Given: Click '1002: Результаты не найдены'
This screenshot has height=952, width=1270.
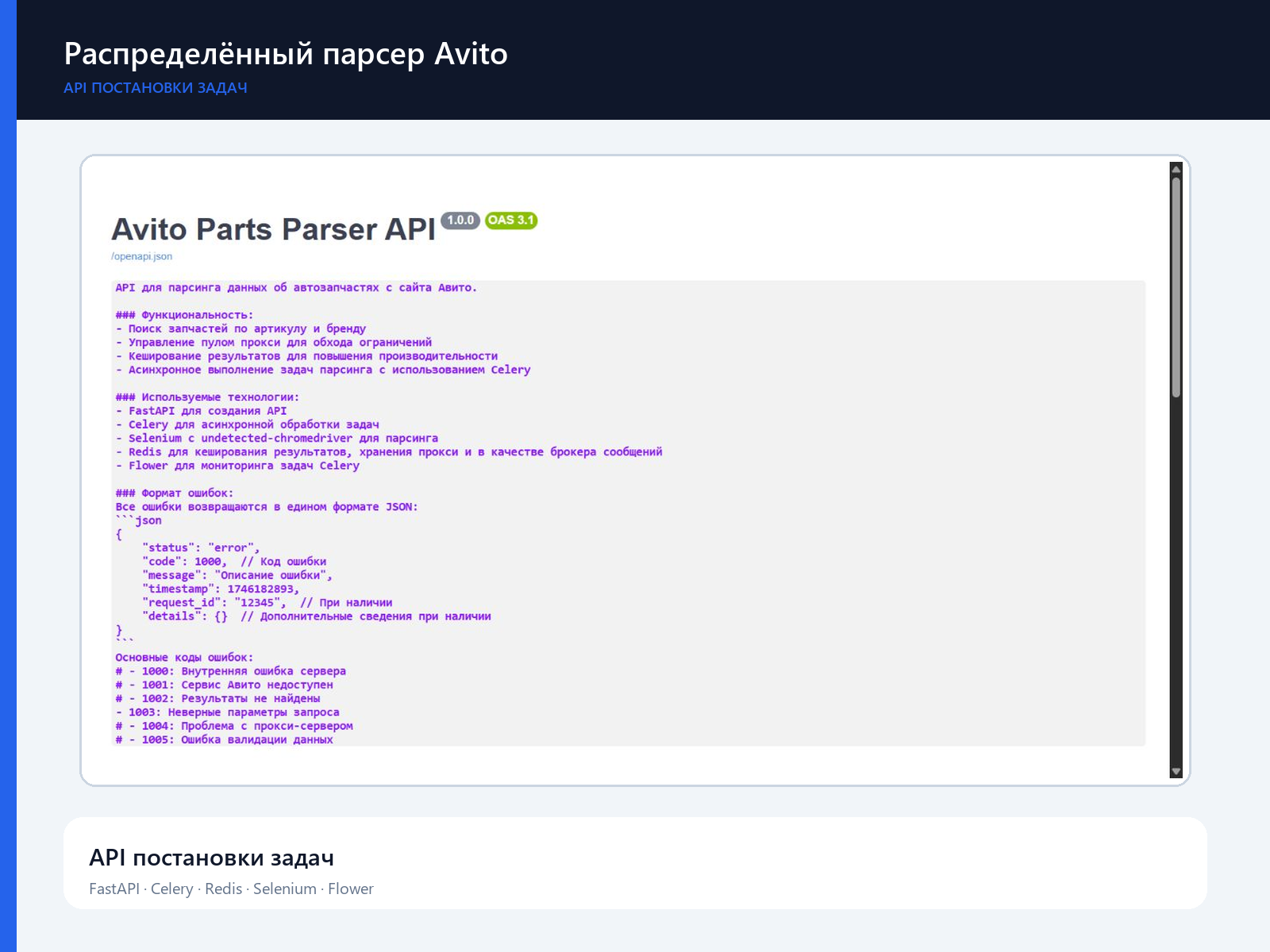Looking at the screenshot, I should pyautogui.click(x=231, y=699).
